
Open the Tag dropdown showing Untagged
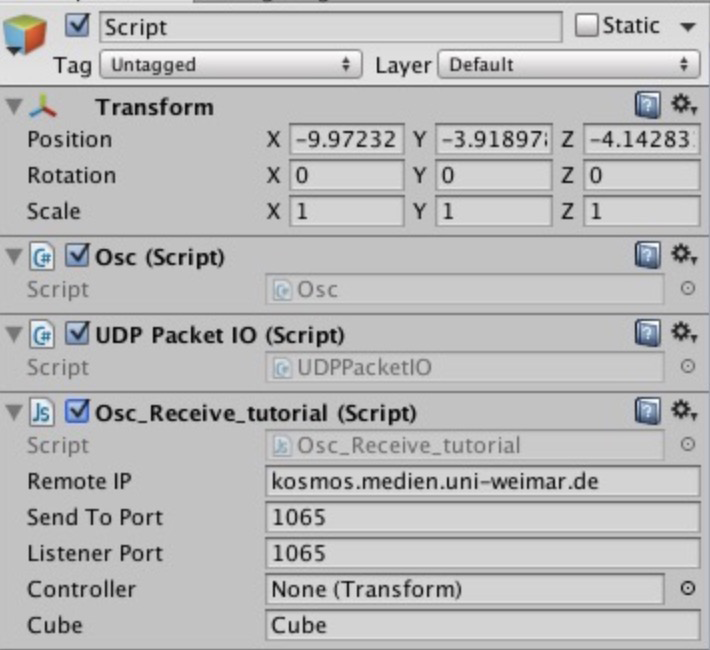tap(231, 65)
